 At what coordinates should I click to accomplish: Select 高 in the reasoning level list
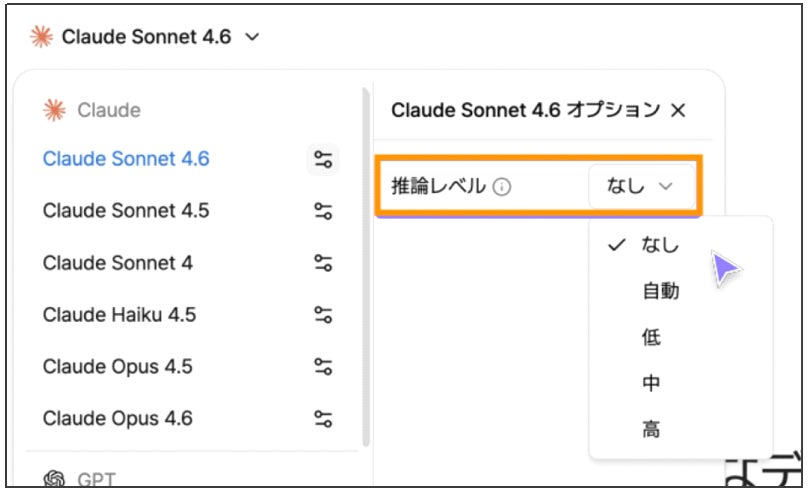pyautogui.click(x=651, y=430)
